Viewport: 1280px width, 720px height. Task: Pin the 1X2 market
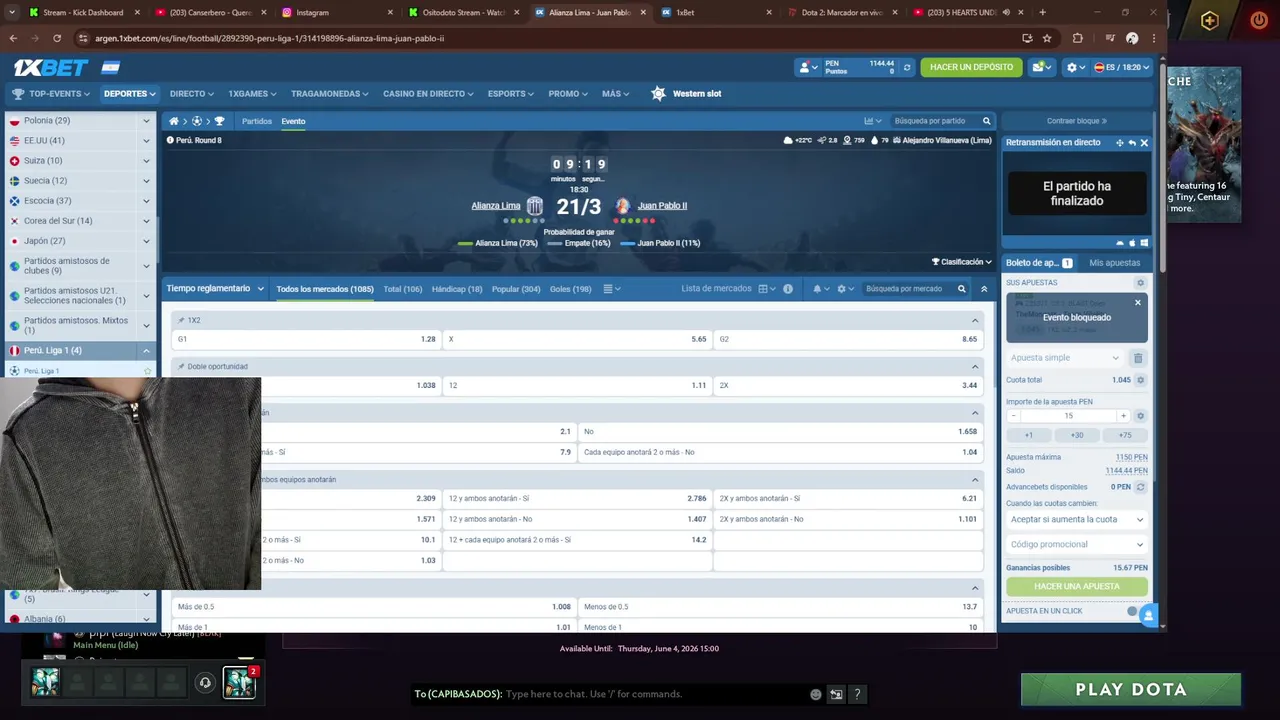pyautogui.click(x=181, y=320)
